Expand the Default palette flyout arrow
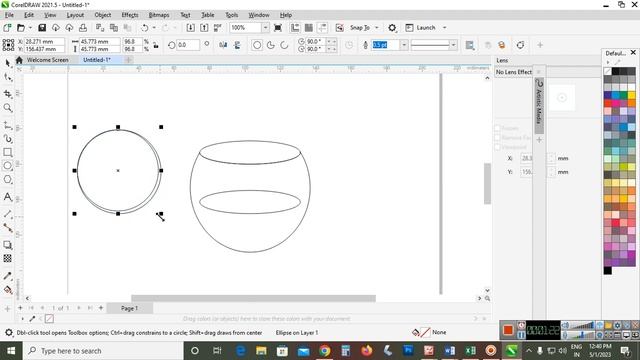The image size is (640, 360). (x=608, y=62)
